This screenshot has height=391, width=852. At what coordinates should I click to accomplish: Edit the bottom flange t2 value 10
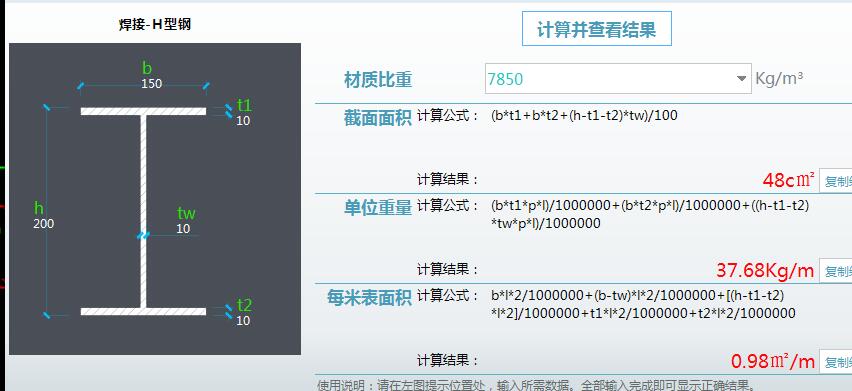click(243, 320)
